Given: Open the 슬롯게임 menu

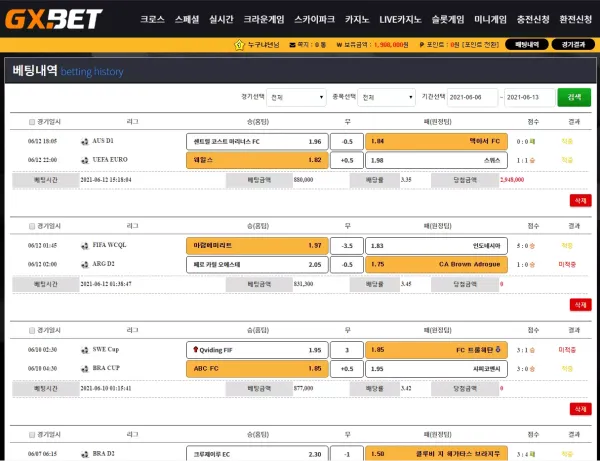Looking at the screenshot, I should pyautogui.click(x=448, y=19).
